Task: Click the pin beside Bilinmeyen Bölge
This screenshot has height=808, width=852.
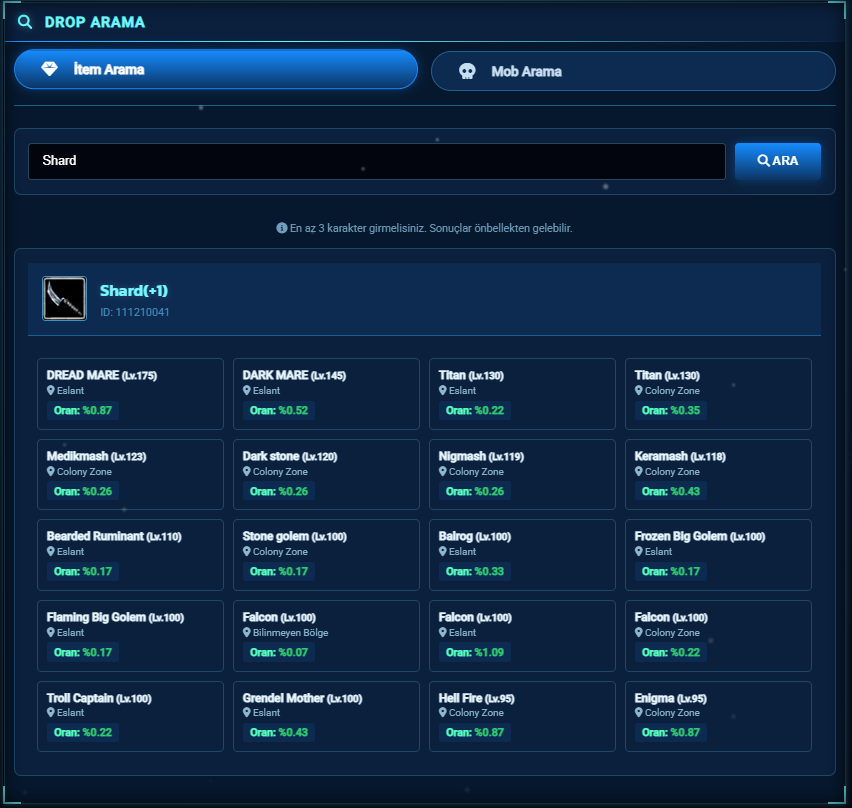Action: tap(247, 632)
